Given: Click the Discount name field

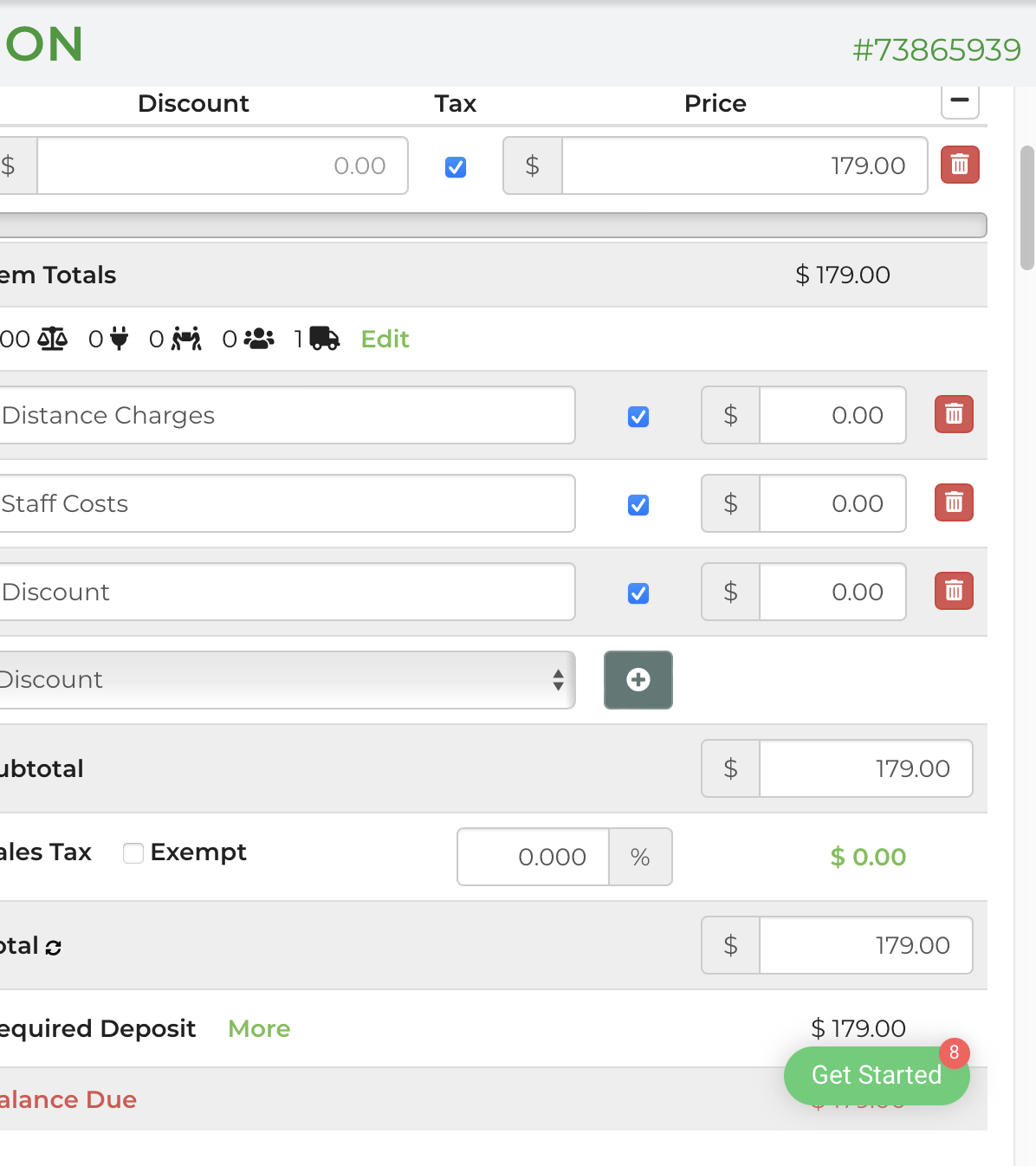Looking at the screenshot, I should (286, 592).
